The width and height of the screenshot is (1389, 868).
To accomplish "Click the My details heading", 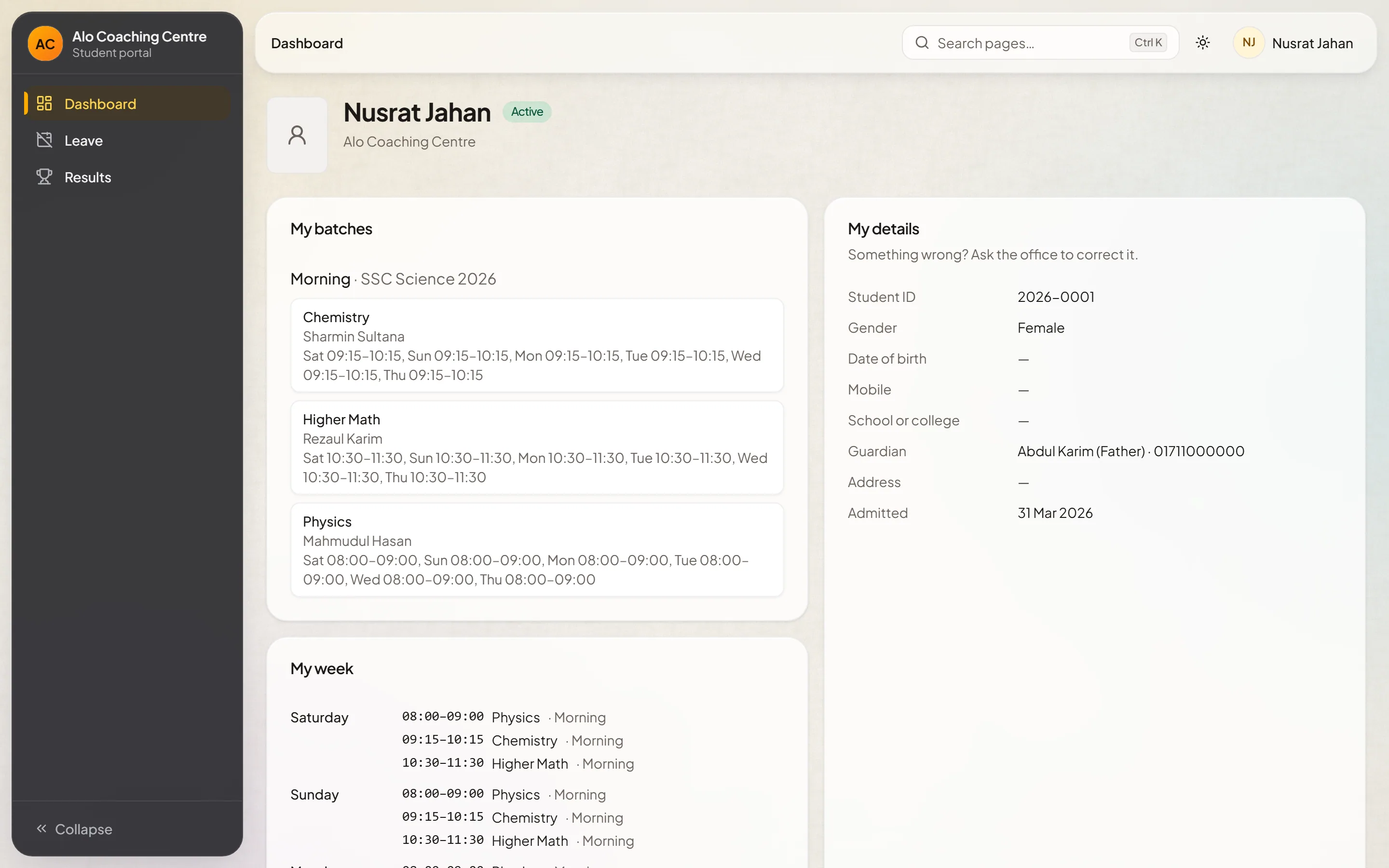I will pos(884,229).
